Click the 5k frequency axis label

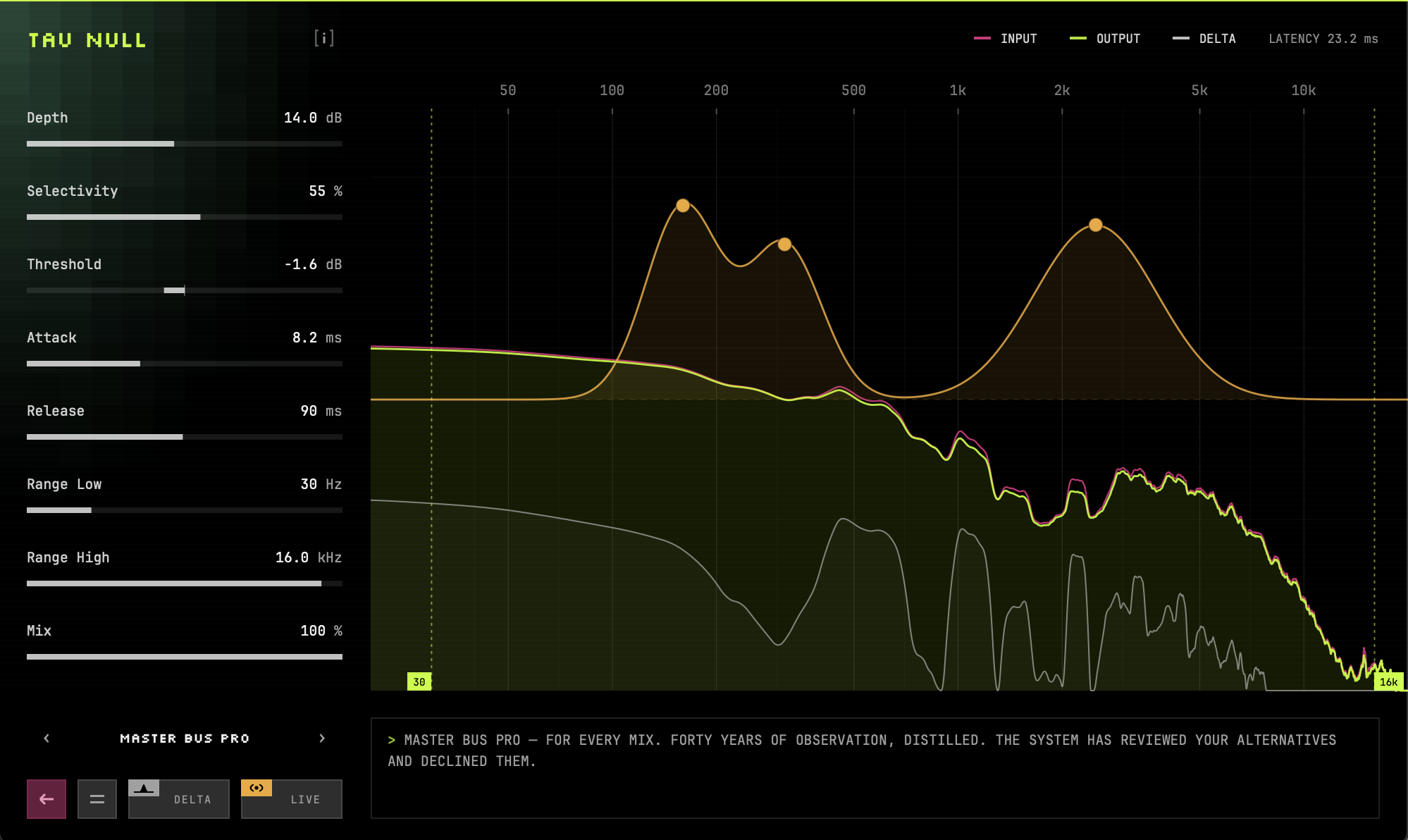pos(1200,90)
